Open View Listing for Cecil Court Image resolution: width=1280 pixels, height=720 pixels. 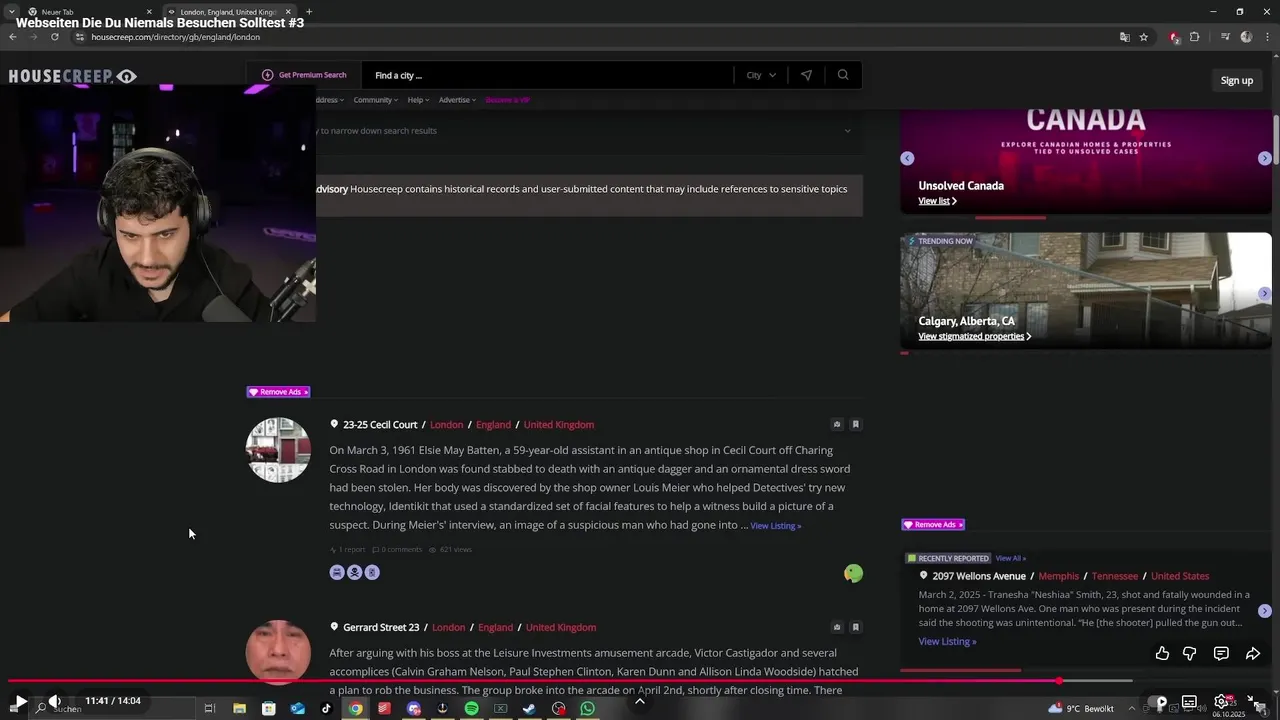pyautogui.click(x=776, y=526)
